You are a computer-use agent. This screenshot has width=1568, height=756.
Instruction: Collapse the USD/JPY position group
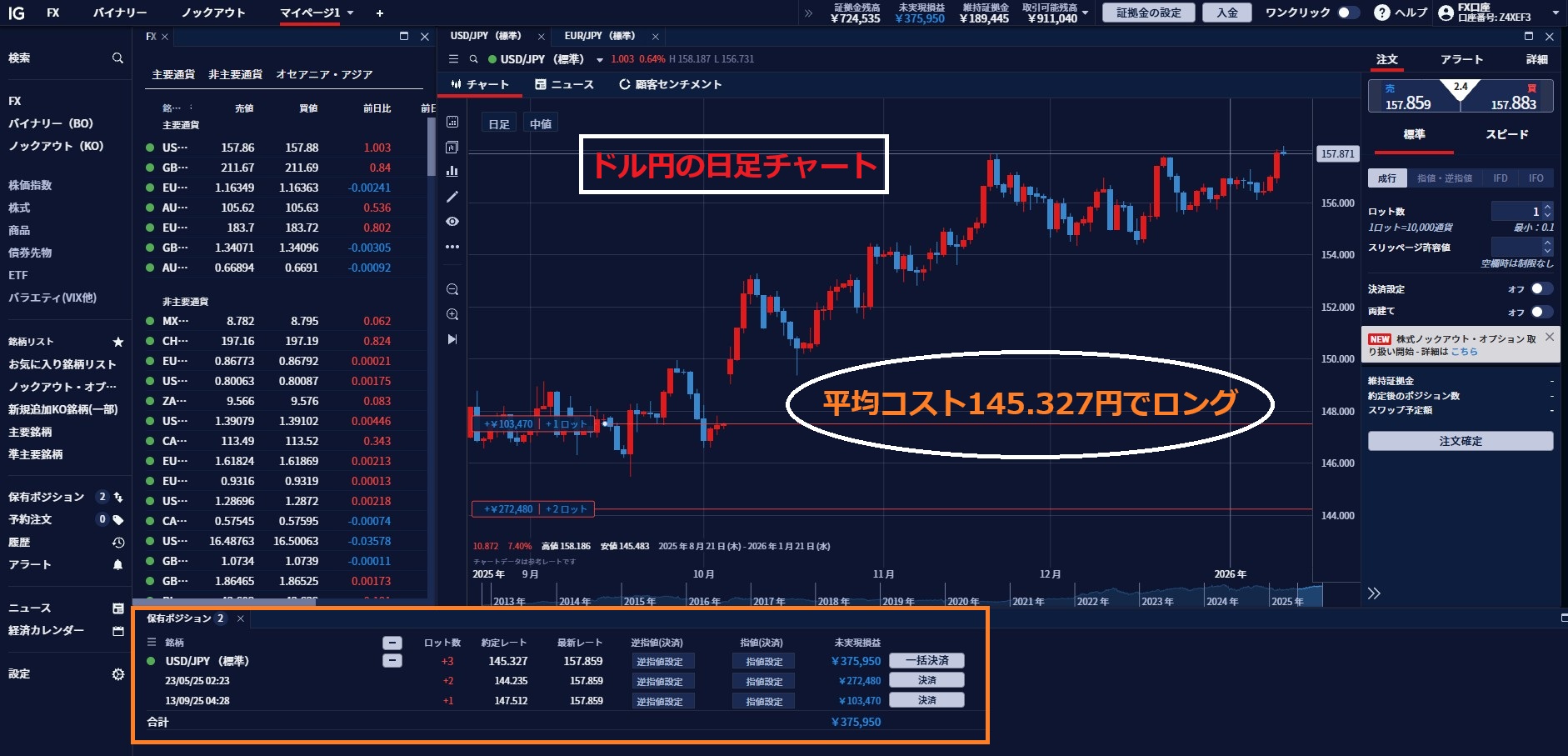392,661
